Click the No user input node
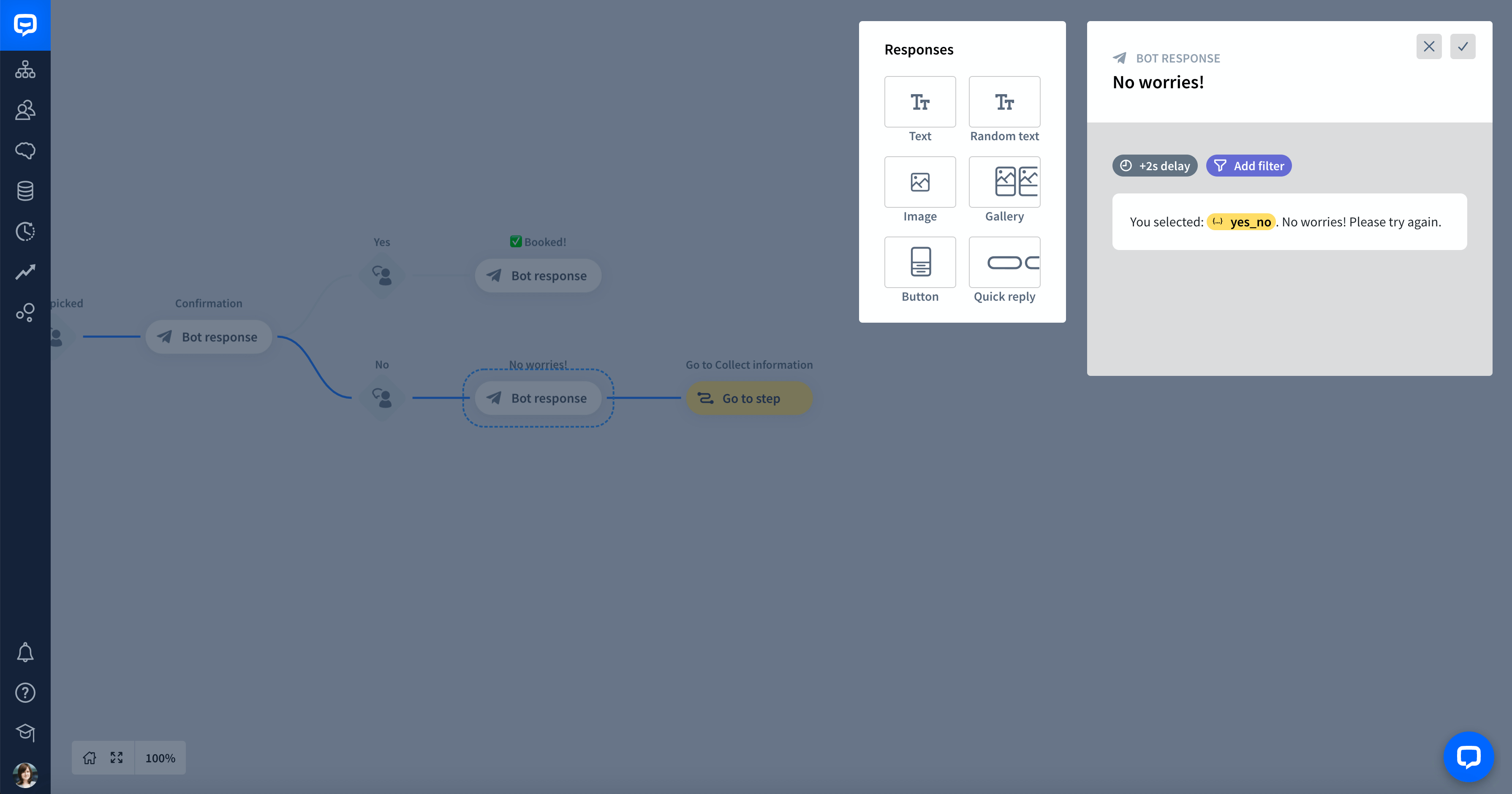The width and height of the screenshot is (1512, 794). (382, 398)
